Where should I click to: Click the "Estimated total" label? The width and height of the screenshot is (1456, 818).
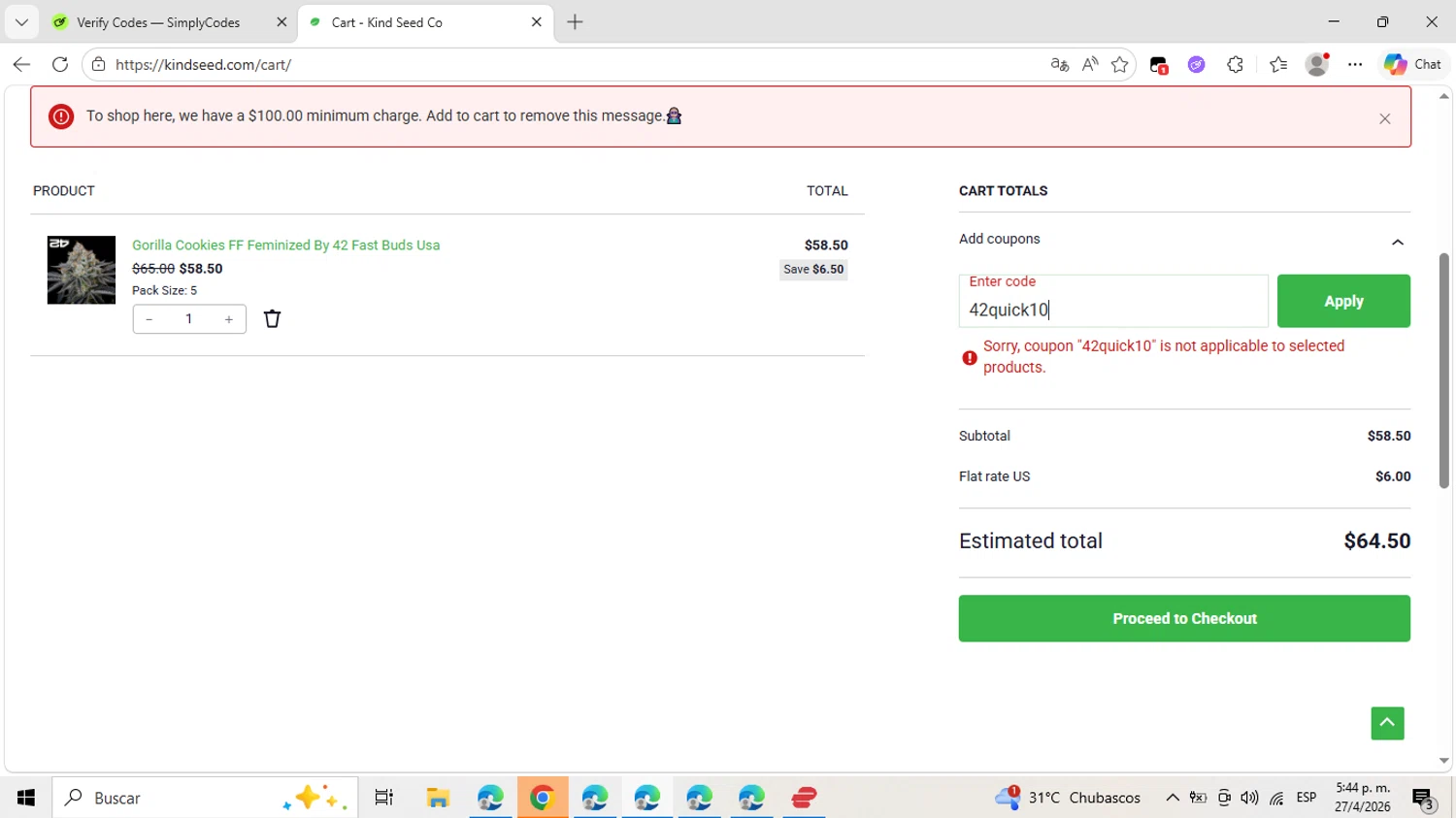(x=1031, y=541)
